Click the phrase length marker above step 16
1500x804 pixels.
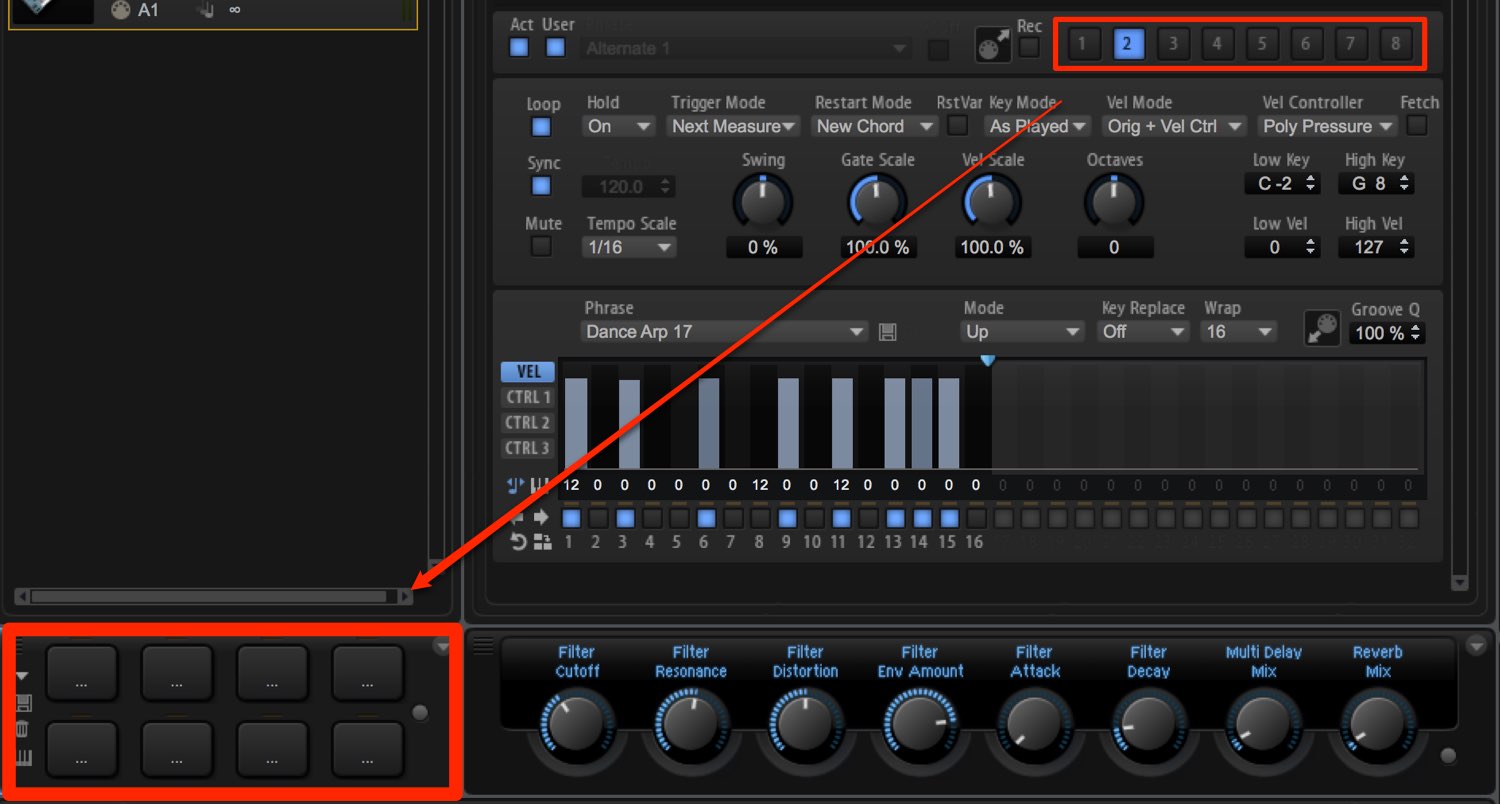[987, 360]
